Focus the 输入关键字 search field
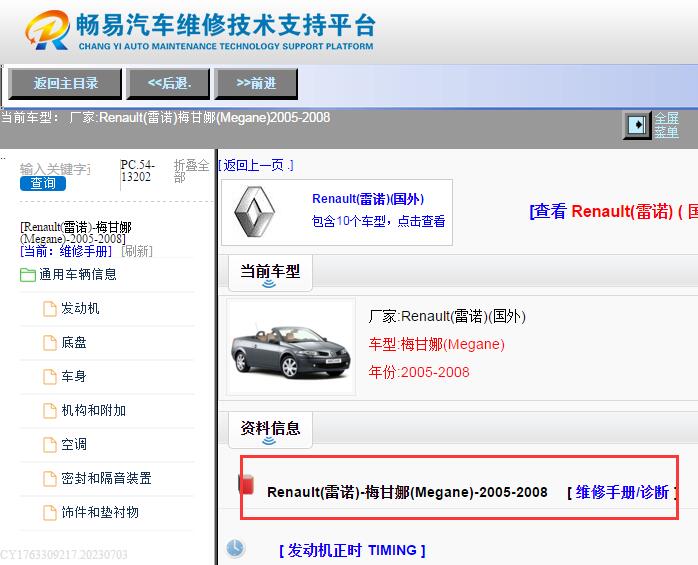698x565 pixels. pos(55,169)
